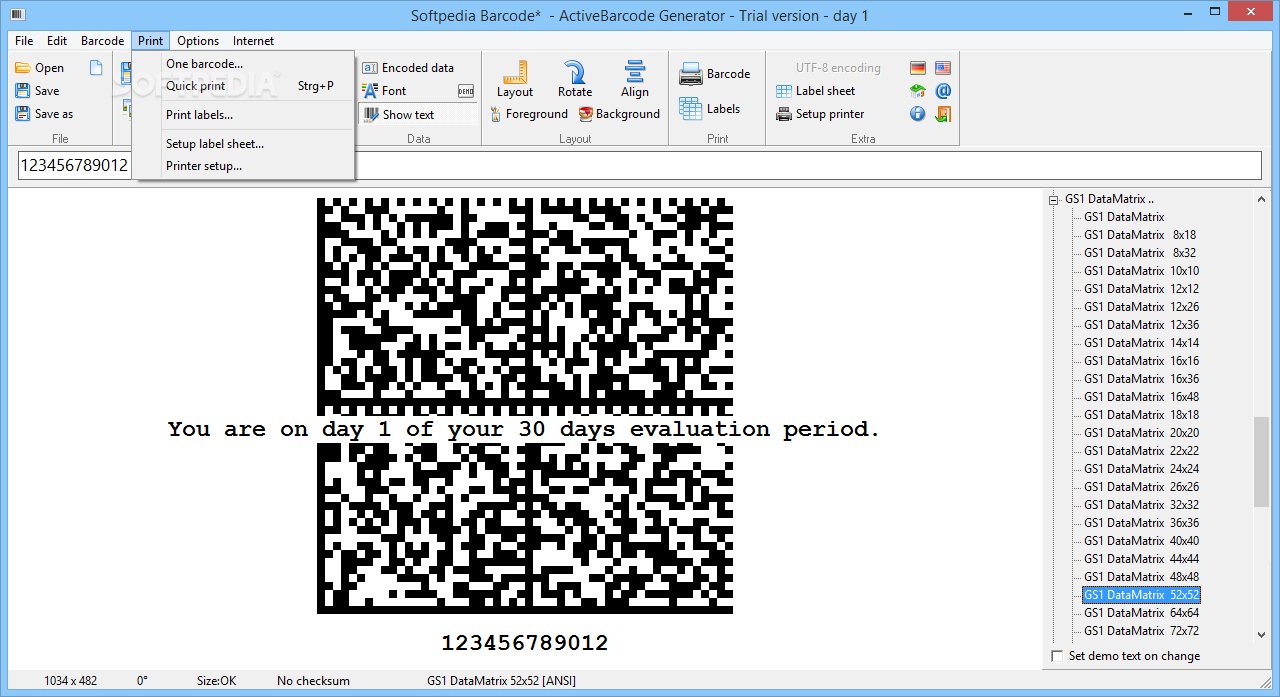Select GS1 DataMatrix 48x48
Screen dimensions: 1280x697
click(1142, 577)
